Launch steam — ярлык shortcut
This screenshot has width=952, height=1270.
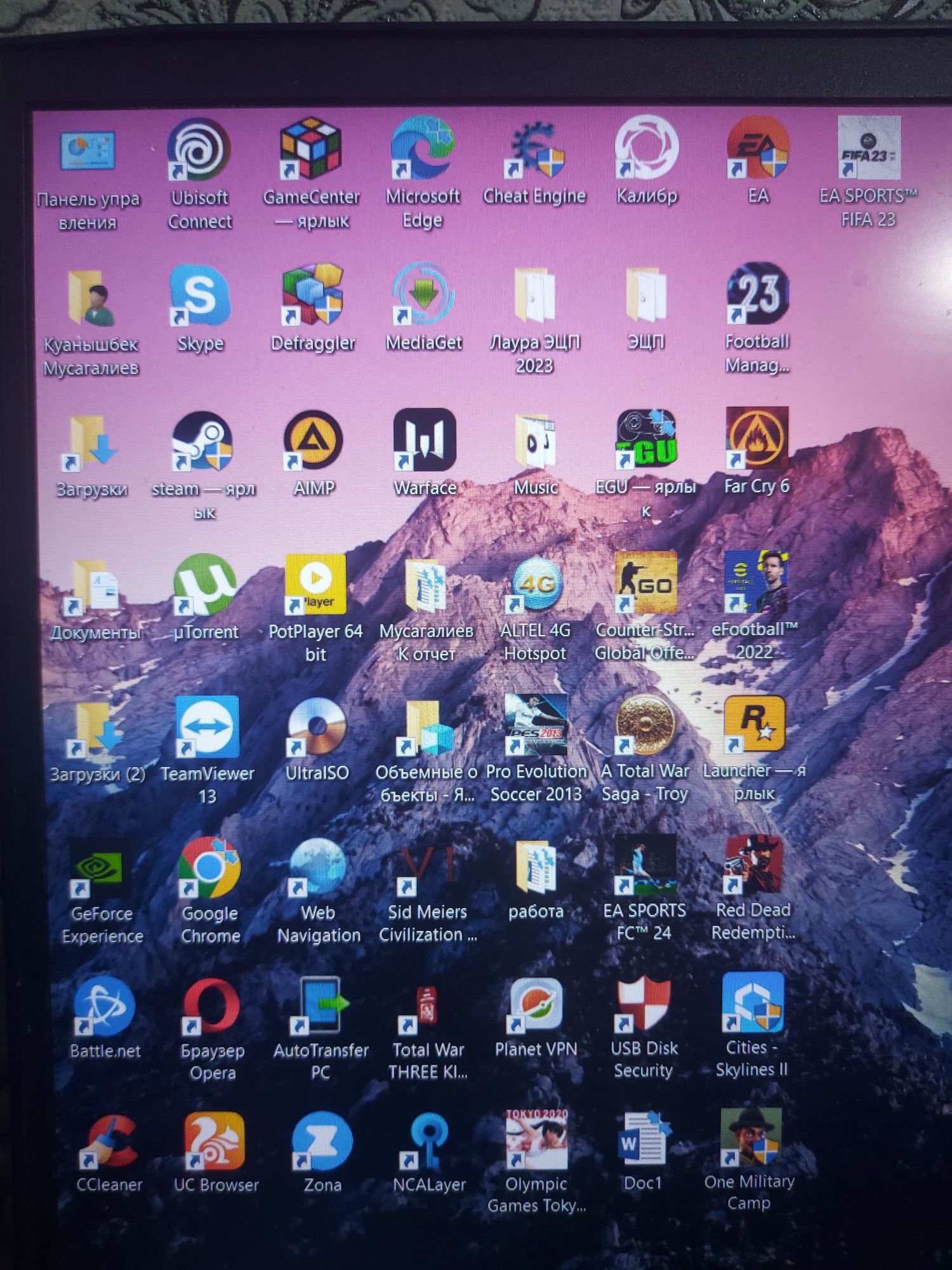[x=203, y=441]
